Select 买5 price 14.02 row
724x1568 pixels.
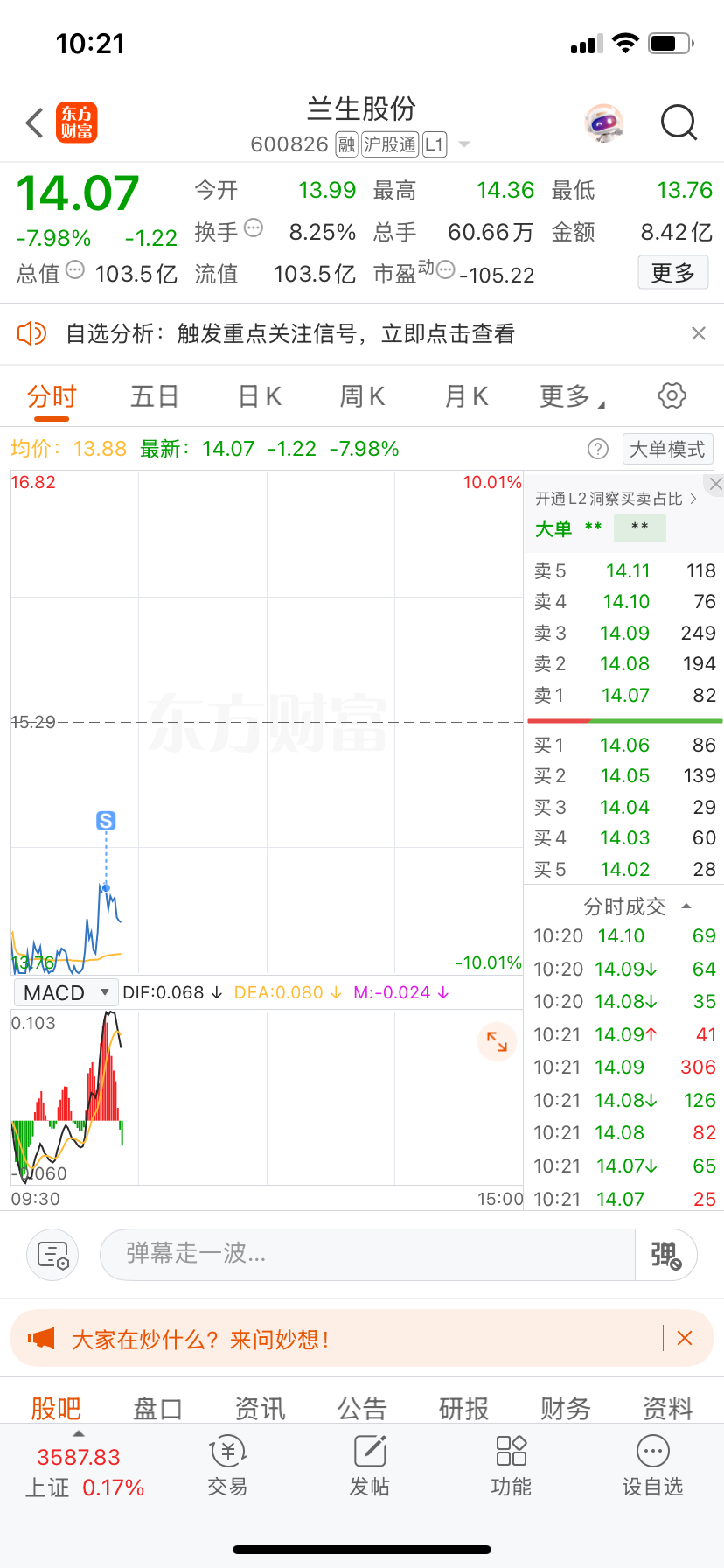[624, 869]
